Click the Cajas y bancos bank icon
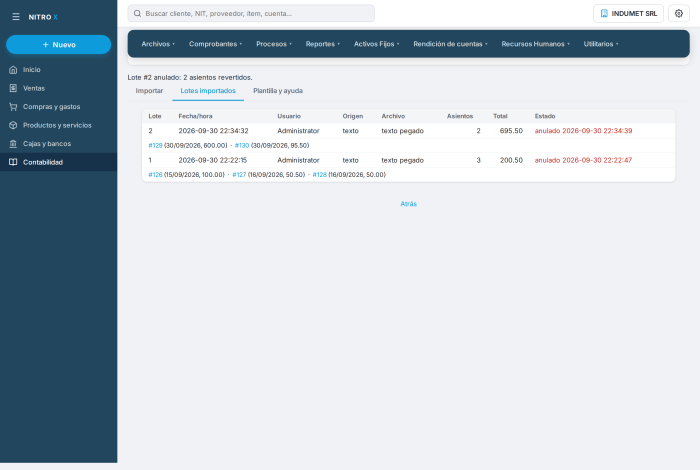Viewport: 700px width, 470px height. coord(13,144)
